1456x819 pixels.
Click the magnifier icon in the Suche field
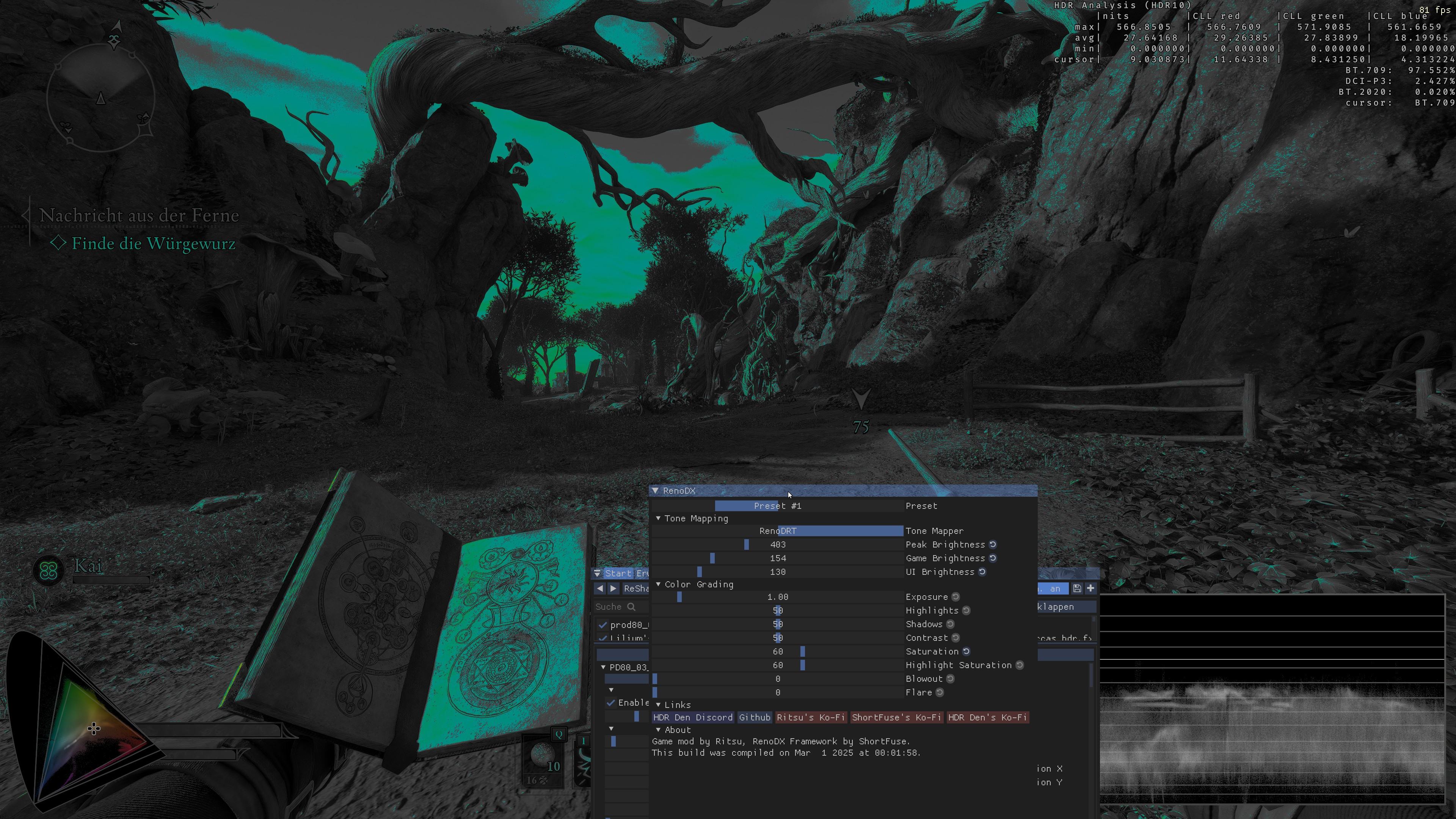coord(631,607)
